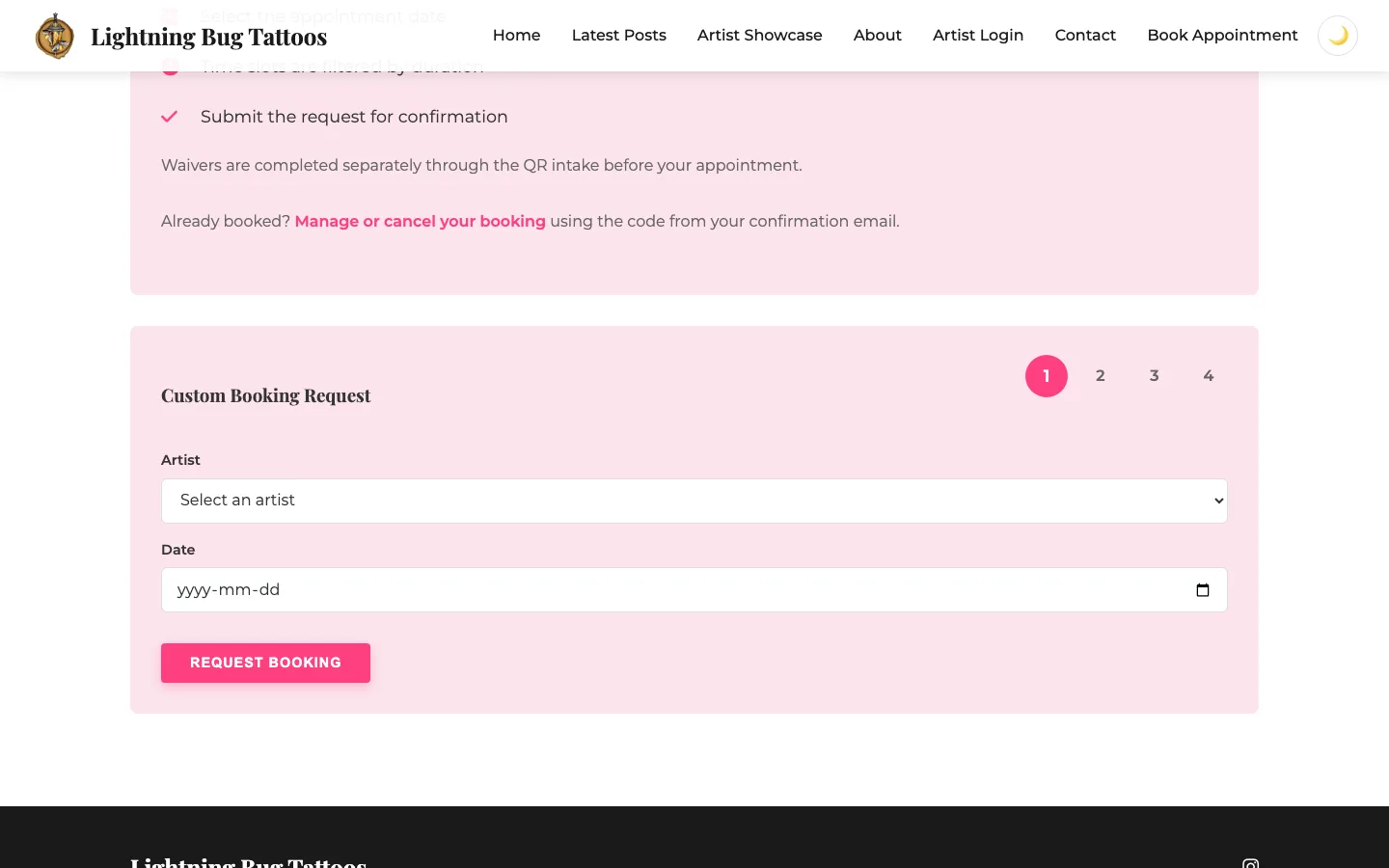Screen dimensions: 1389x868
Task: Open Artist Login
Action: [978, 36]
